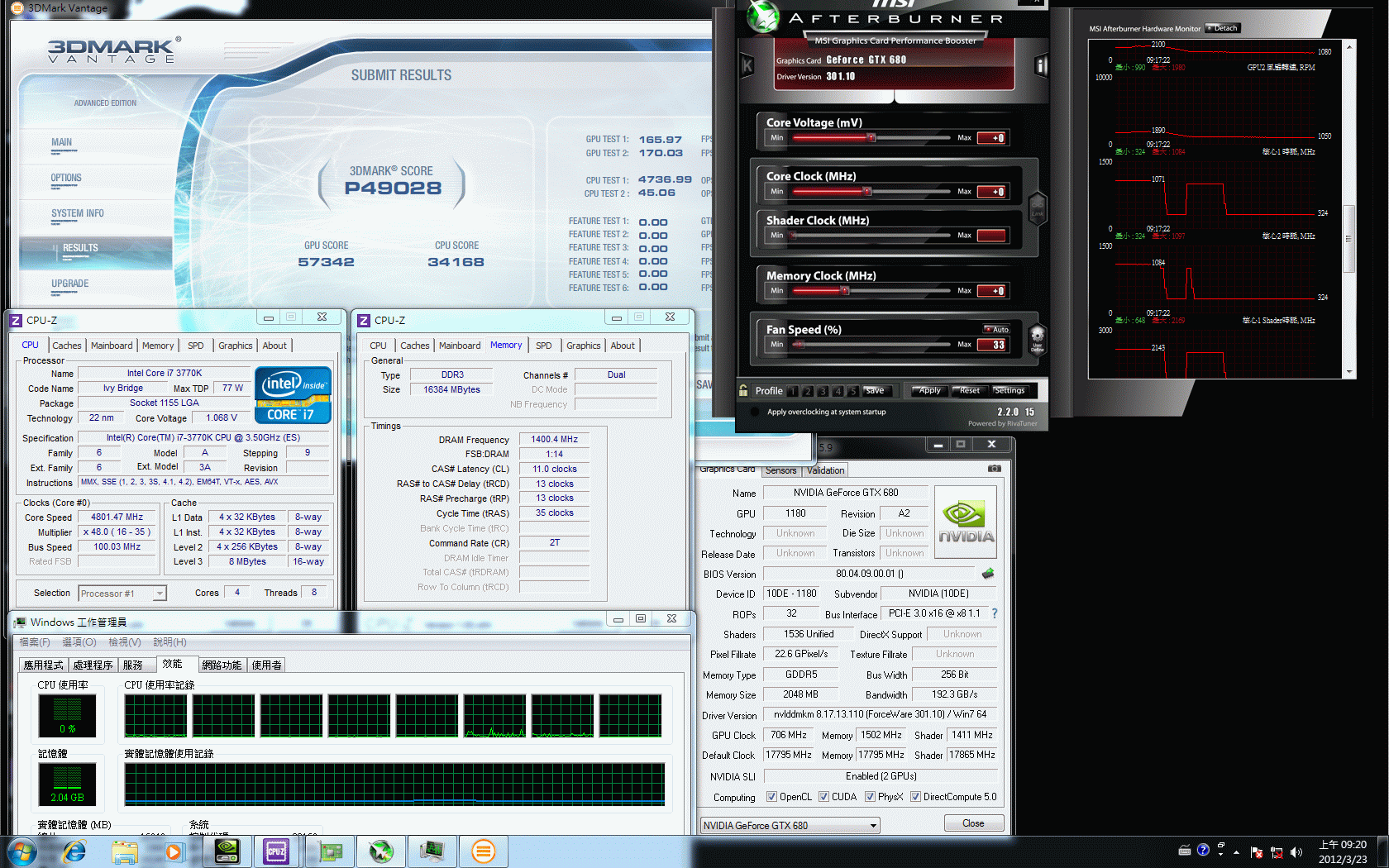Open Windows Explorer folder taskbar icon
Image resolution: width=1389 pixels, height=868 pixels.
click(124, 851)
